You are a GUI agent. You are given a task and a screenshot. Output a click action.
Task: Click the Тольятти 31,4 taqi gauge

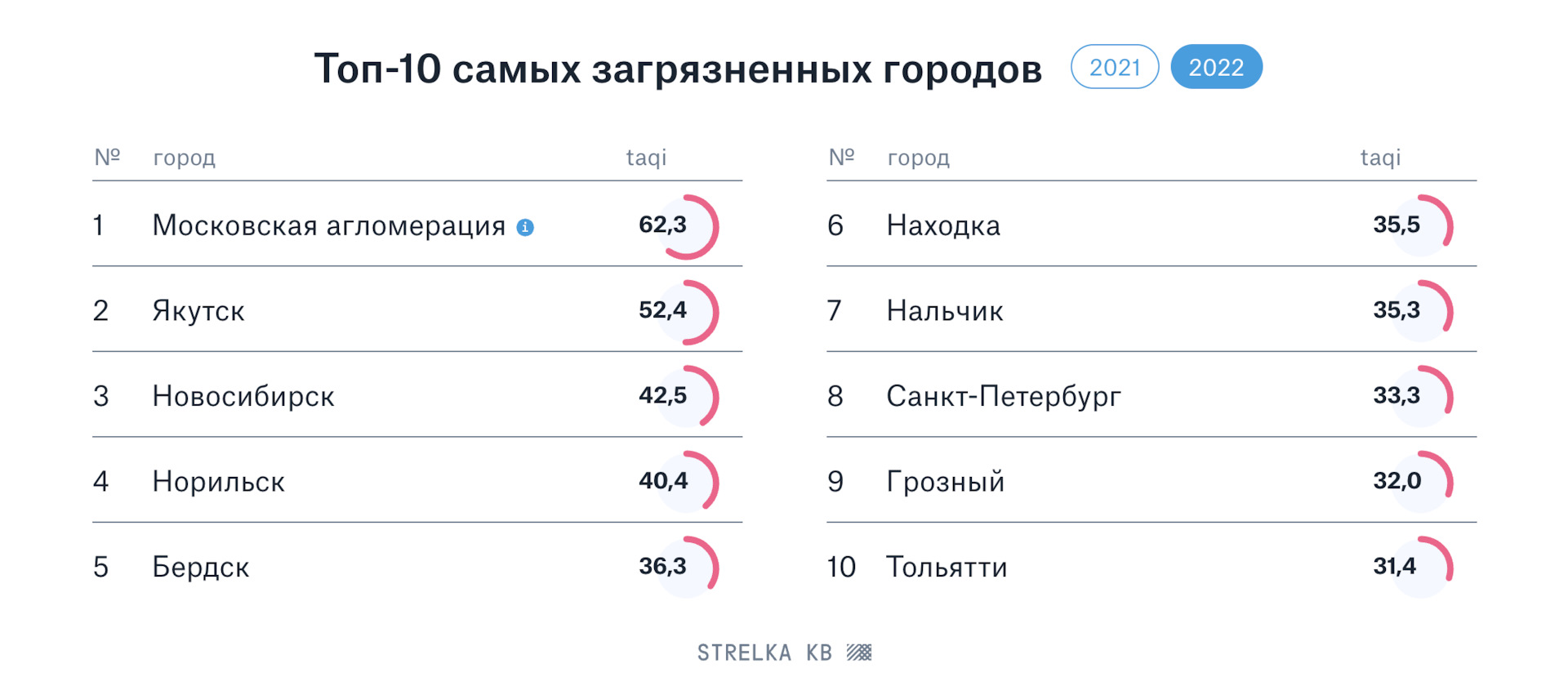1420,567
